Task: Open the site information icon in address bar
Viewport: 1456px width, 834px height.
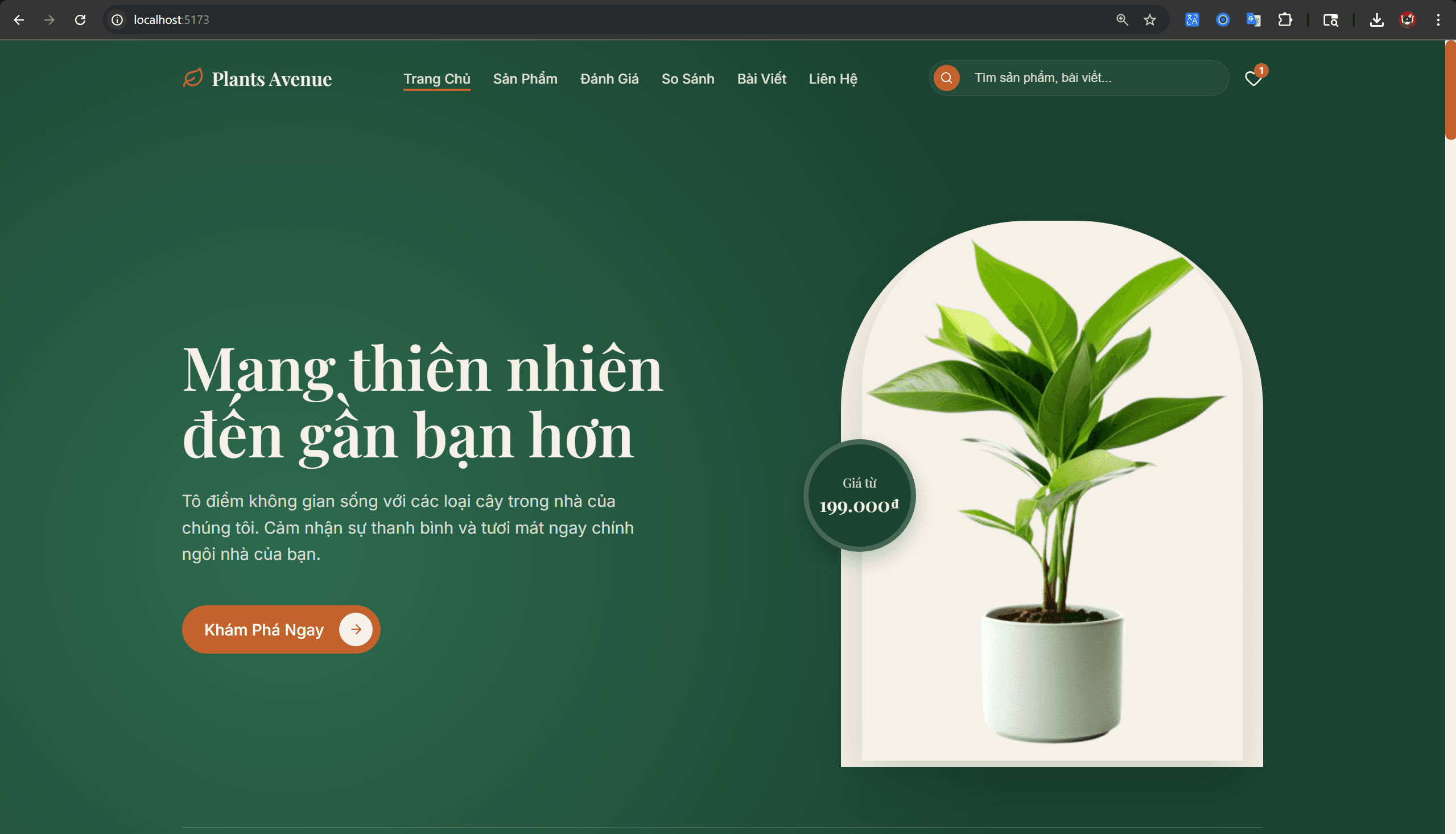Action: point(117,20)
